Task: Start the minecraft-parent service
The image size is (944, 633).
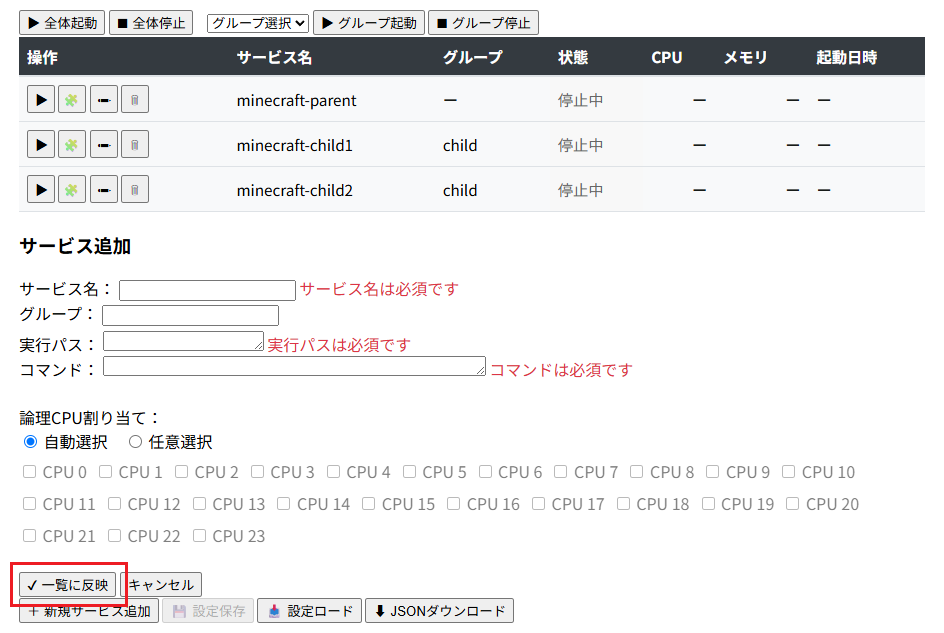Action: point(40,99)
